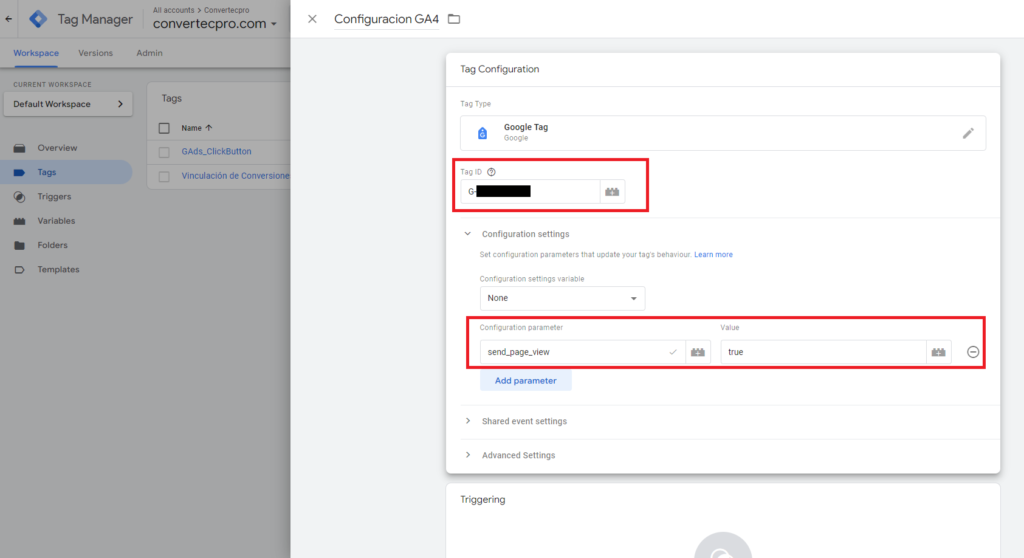Open Variables in the sidebar
1024x558 pixels.
[x=56, y=221]
